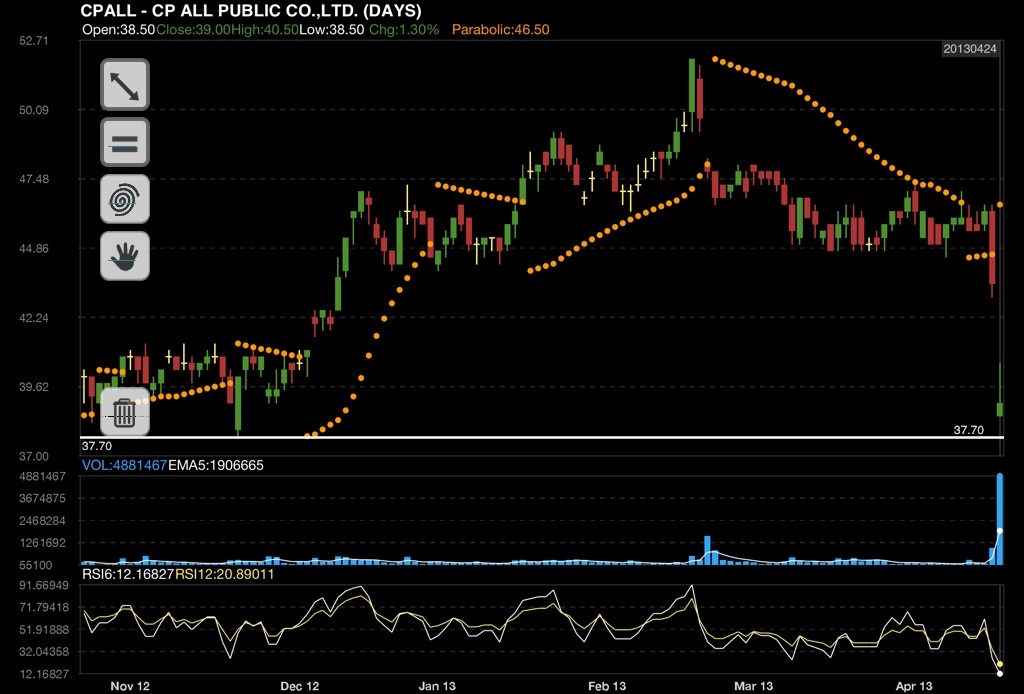Click the VOL:4881467 label

point(124,465)
